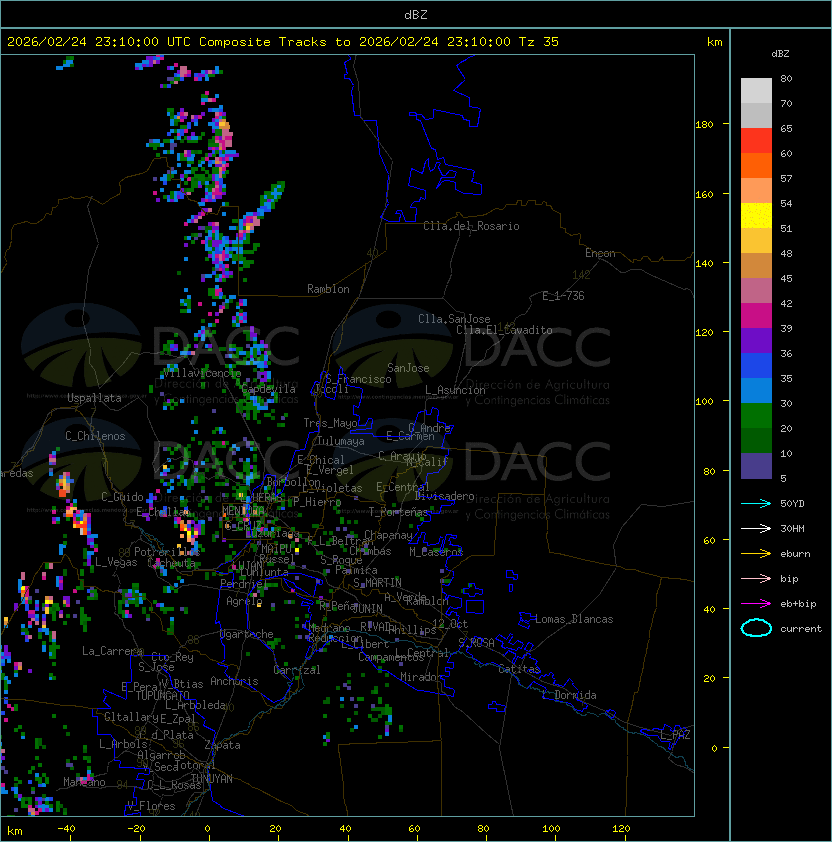This screenshot has width=832, height=842.
Task: Click the 'L_Dormida' map label
Action: point(569,695)
